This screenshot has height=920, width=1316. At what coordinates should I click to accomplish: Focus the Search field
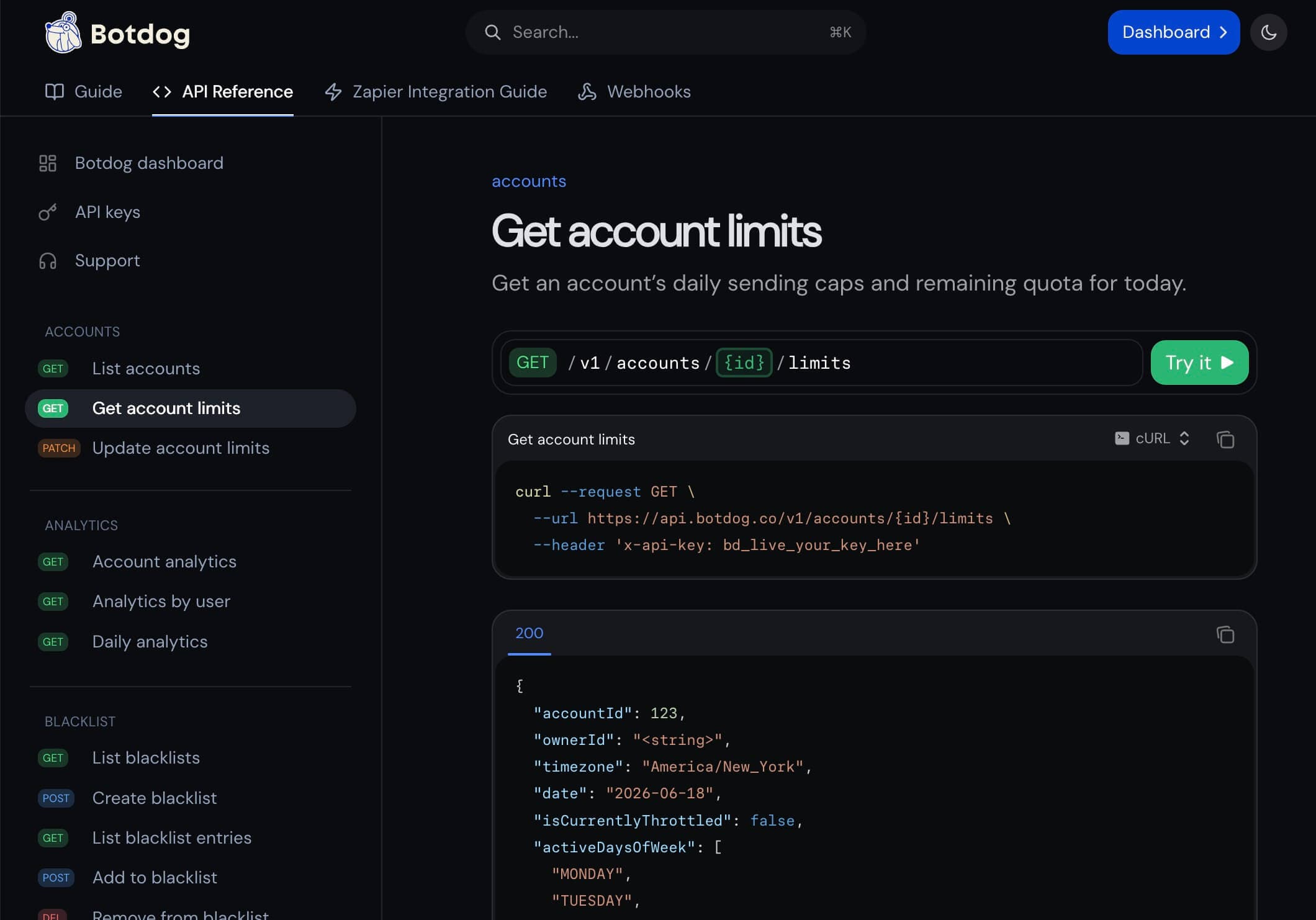pyautogui.click(x=666, y=32)
